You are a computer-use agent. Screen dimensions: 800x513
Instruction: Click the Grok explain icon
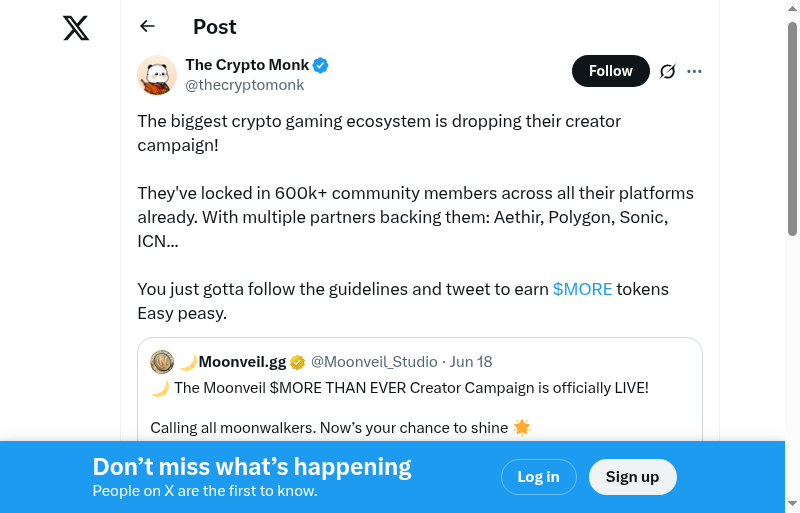668,71
